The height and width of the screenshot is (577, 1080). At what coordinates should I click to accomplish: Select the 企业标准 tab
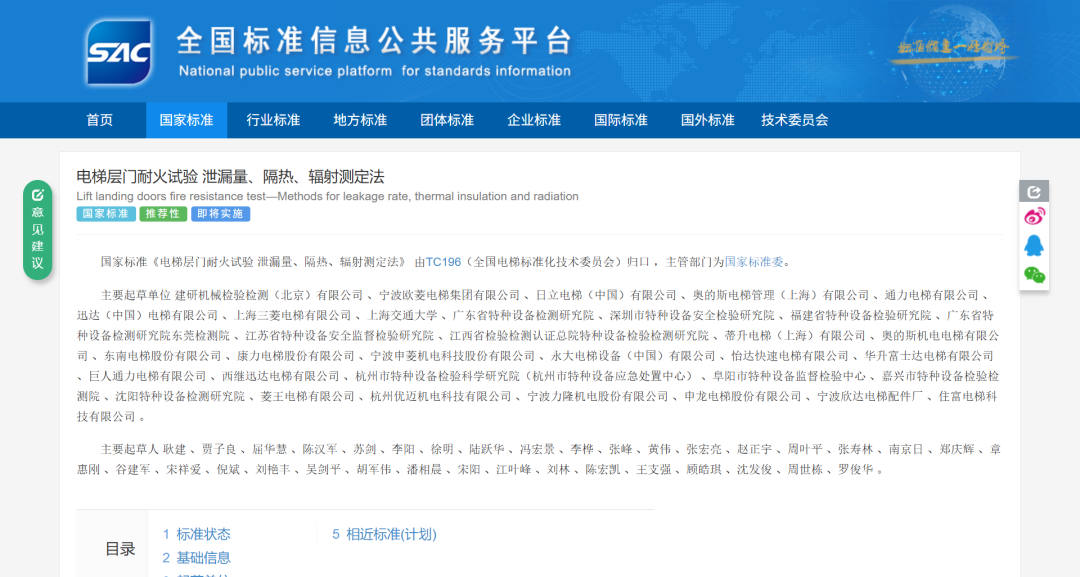534,120
